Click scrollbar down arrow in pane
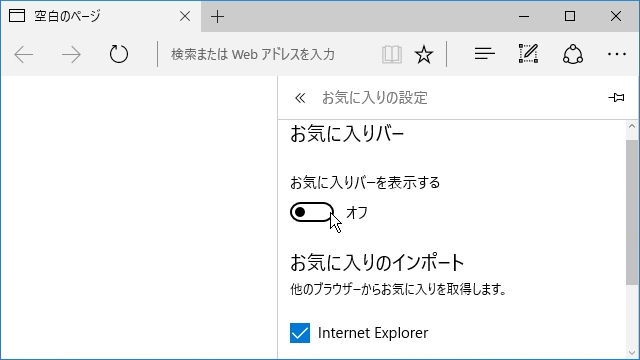Viewport: 640px width, 360px height. click(632, 352)
